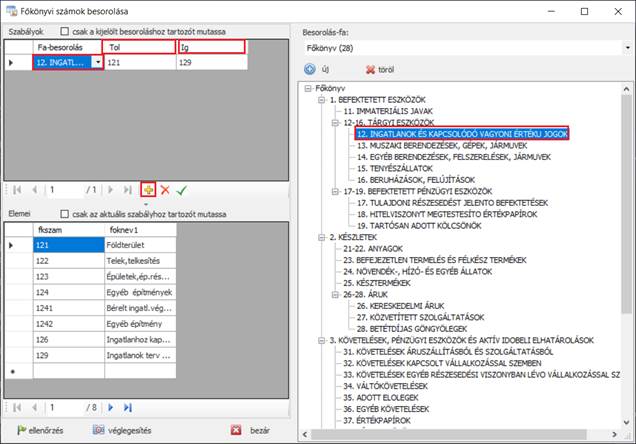Go to first record in rules navigator
The height and width of the screenshot is (444, 636).
tap(17, 190)
